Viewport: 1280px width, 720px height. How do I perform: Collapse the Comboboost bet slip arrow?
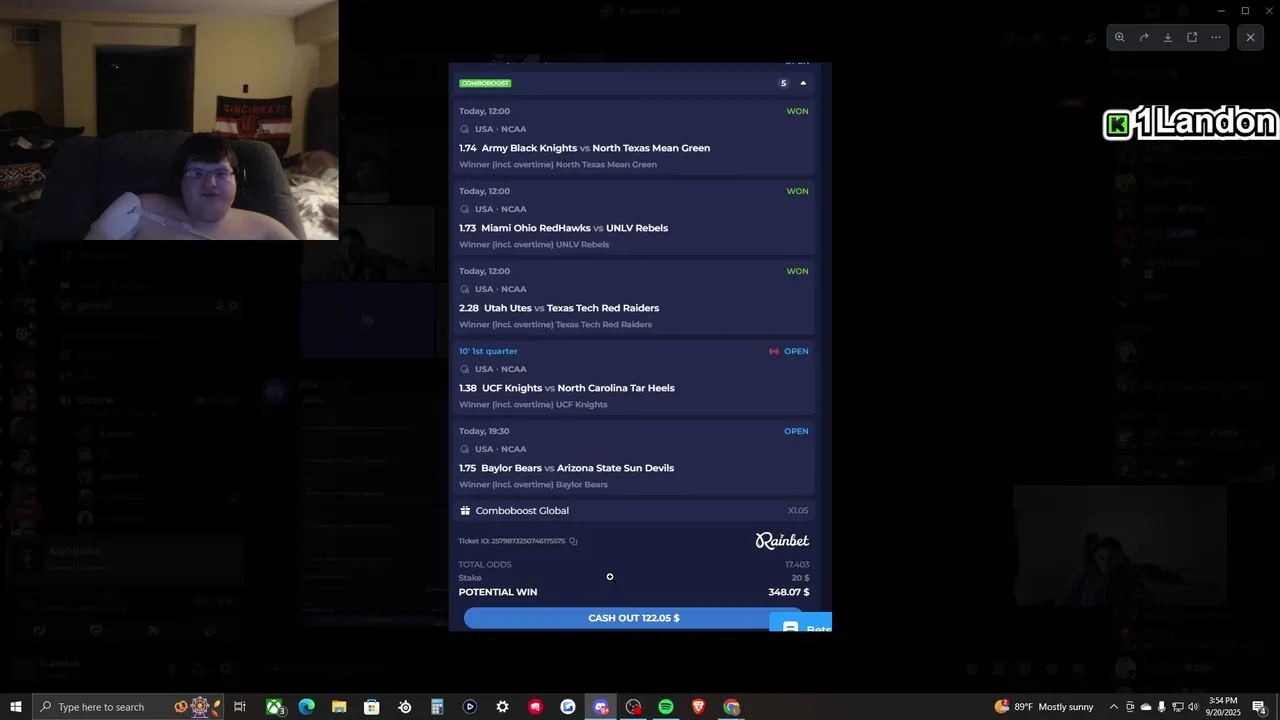click(x=803, y=83)
